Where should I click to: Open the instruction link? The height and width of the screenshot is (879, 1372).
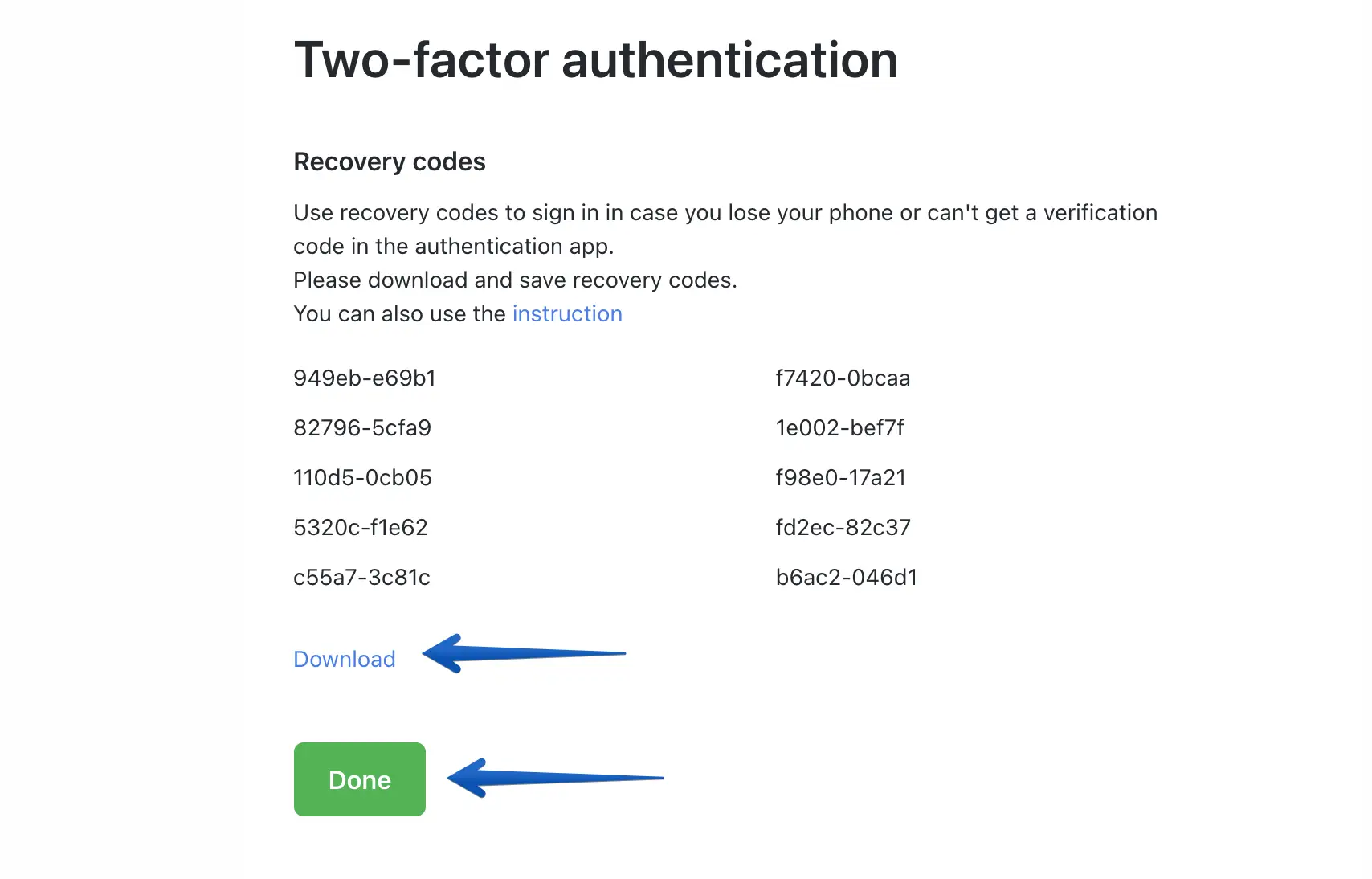coord(567,313)
